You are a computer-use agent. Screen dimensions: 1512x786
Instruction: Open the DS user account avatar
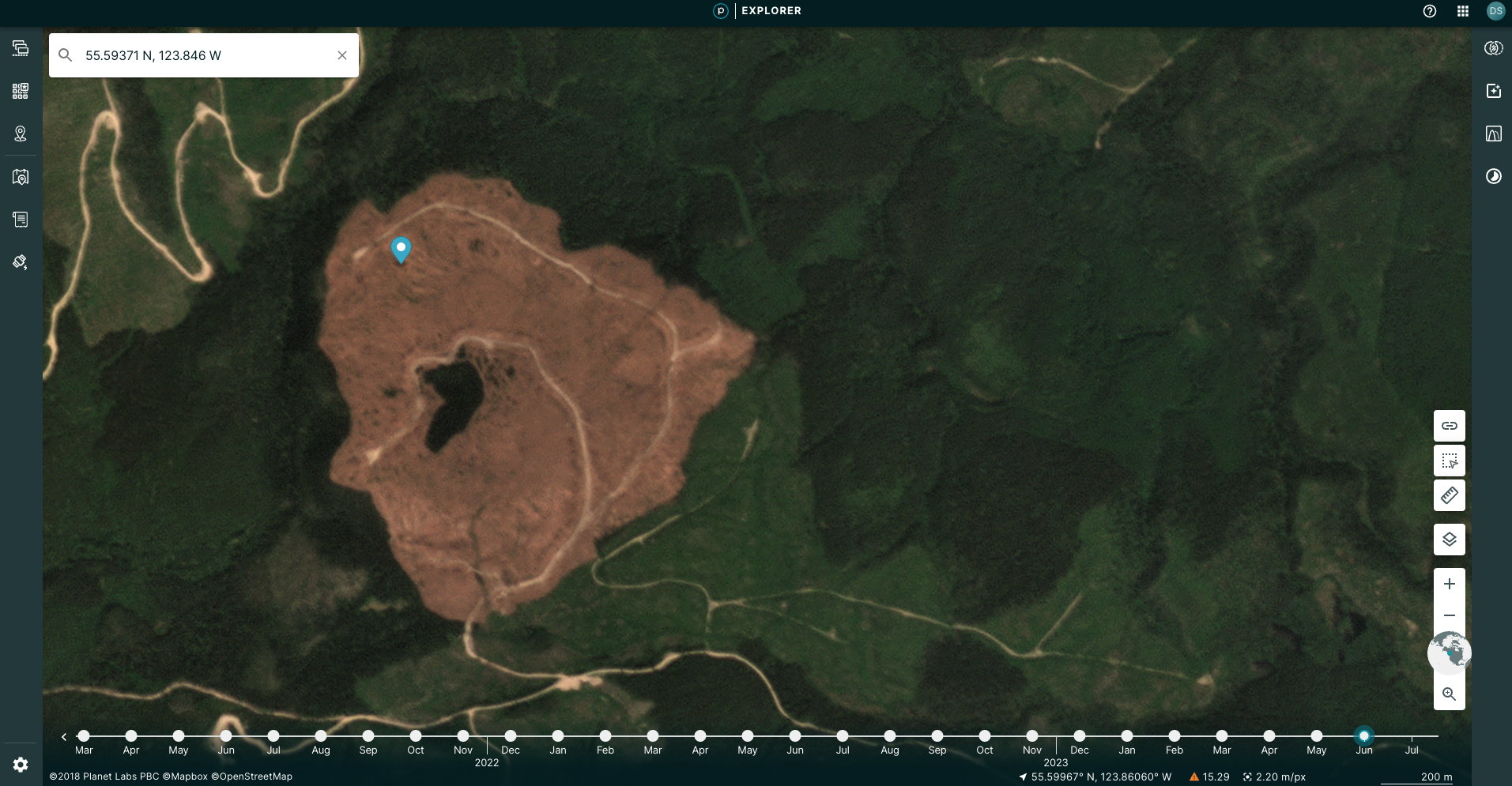click(1495, 11)
